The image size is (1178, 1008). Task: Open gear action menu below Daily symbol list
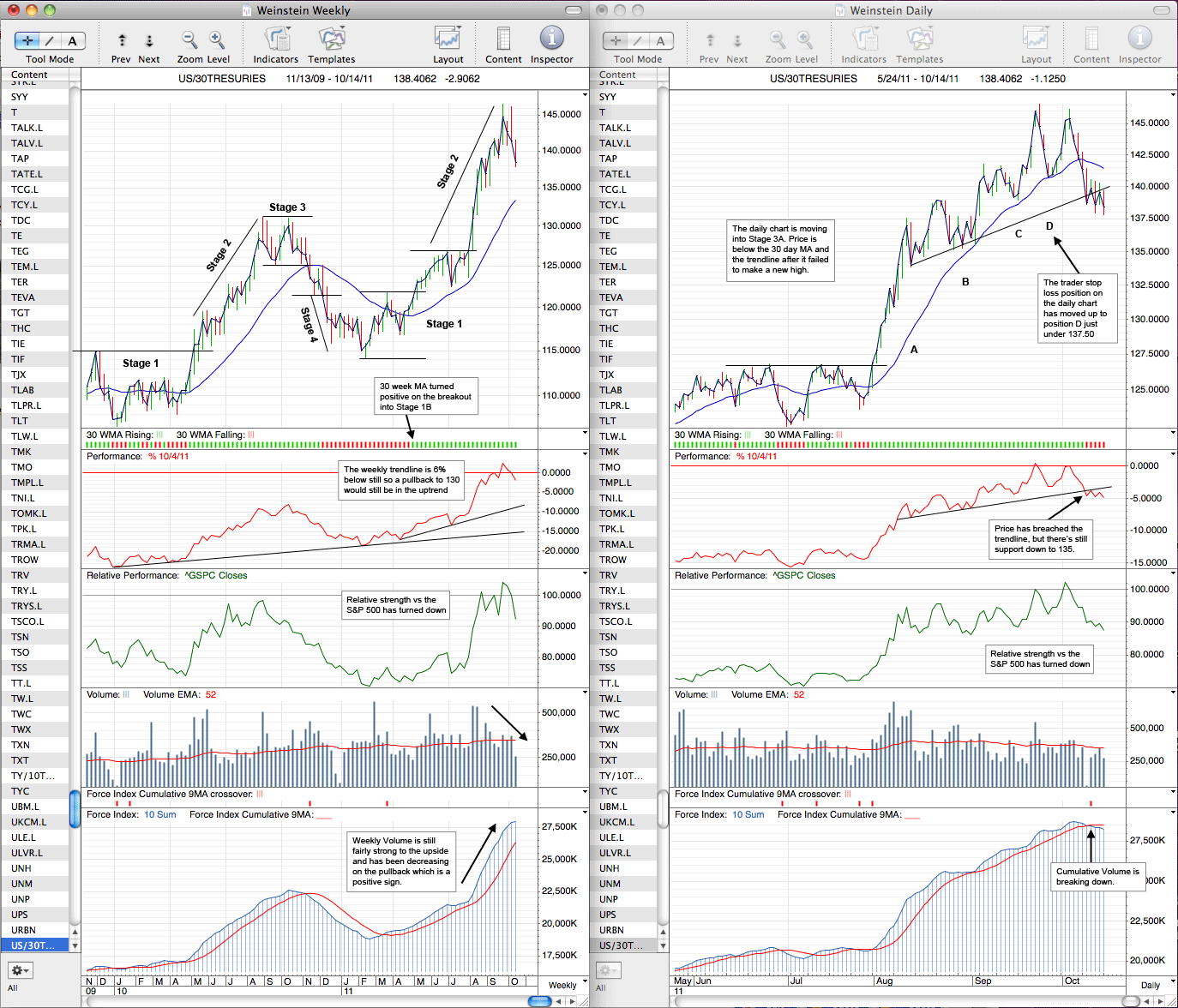608,970
